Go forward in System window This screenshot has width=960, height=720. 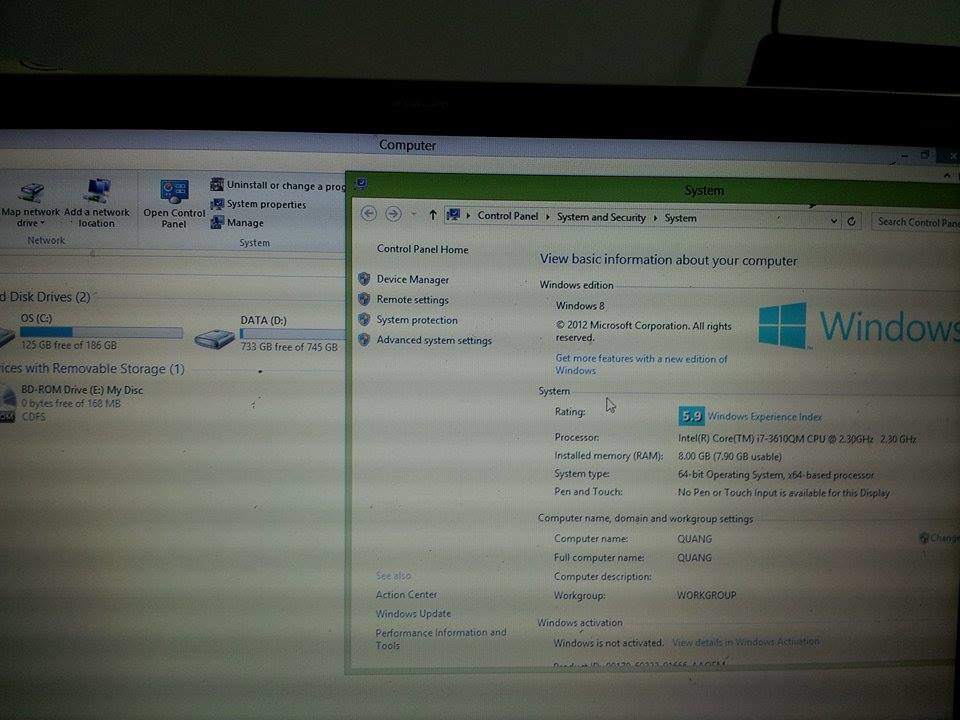click(x=394, y=214)
